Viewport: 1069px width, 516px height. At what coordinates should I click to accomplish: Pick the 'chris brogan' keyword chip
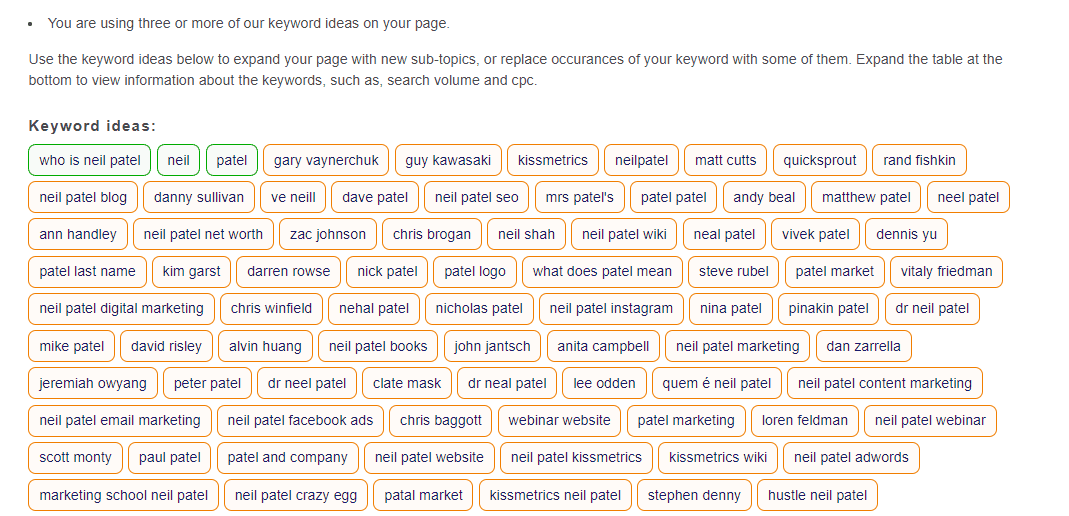[432, 234]
